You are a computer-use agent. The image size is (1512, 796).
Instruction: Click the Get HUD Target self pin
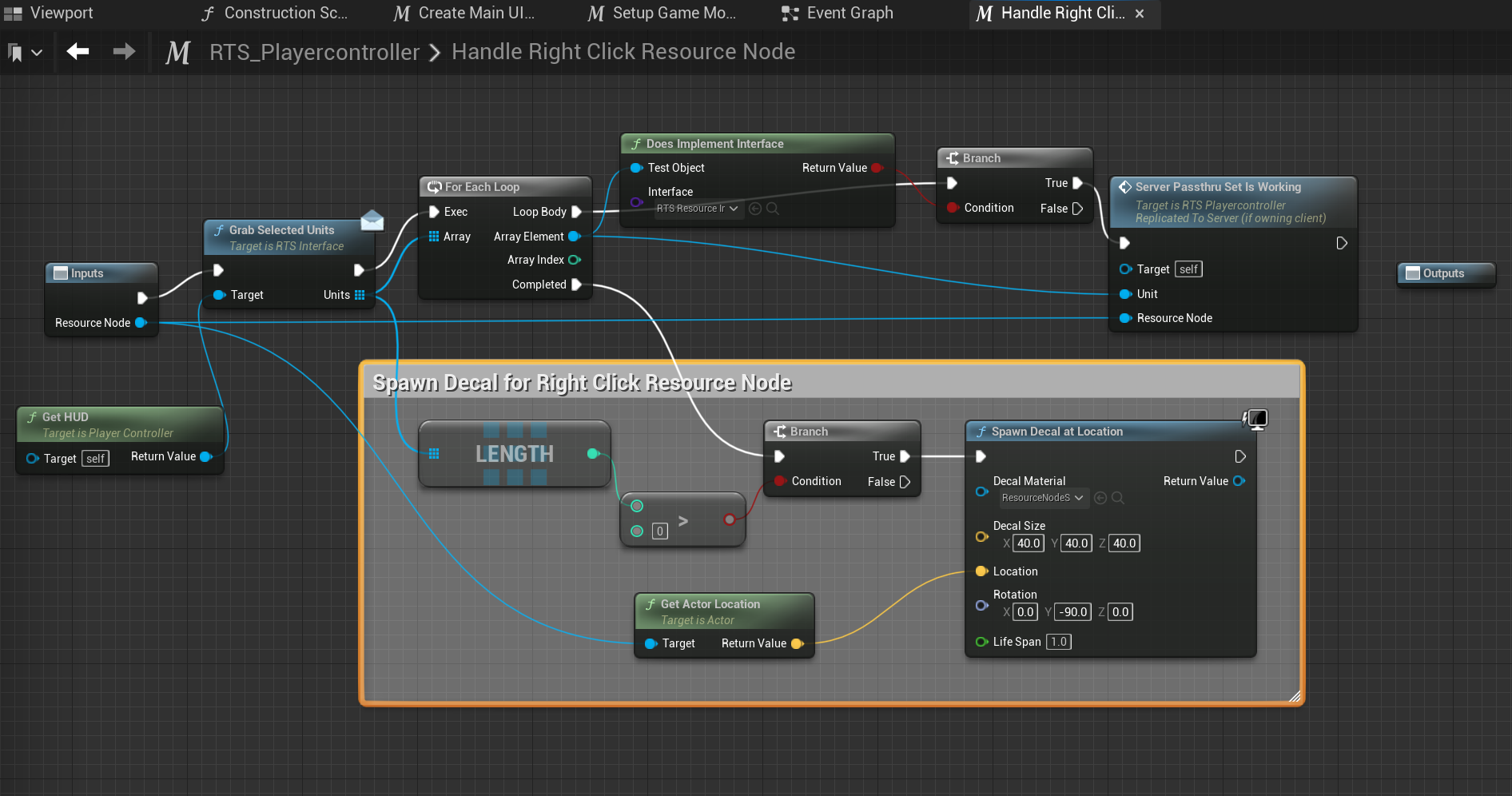pos(32,459)
